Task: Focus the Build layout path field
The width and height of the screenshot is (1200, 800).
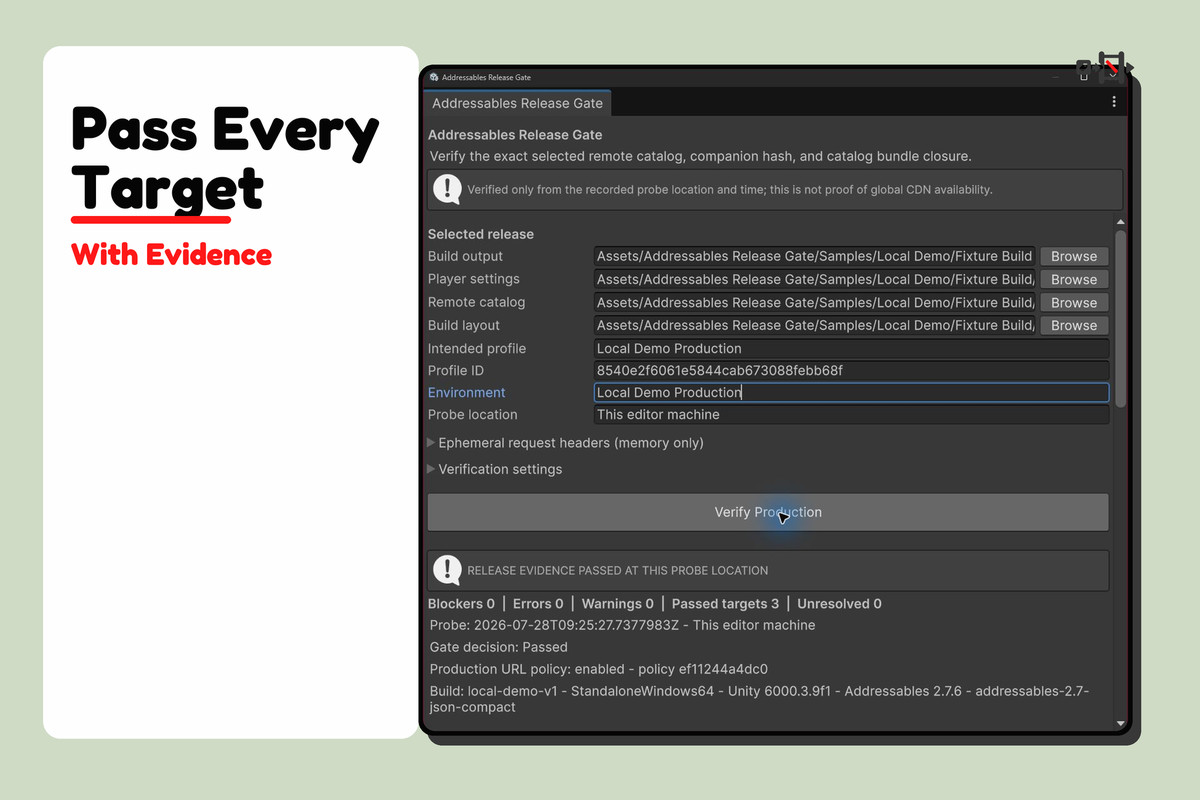Action: pyautogui.click(x=815, y=325)
